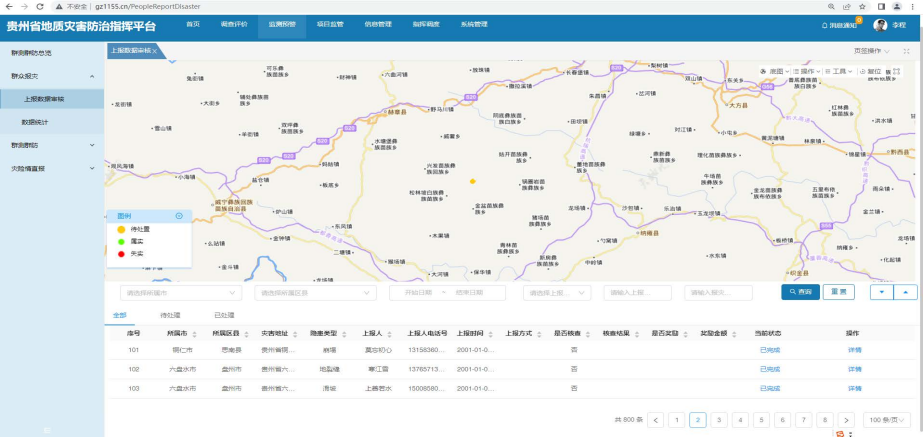
Task: Click the green 属实 legend swatch
Action: (121, 241)
